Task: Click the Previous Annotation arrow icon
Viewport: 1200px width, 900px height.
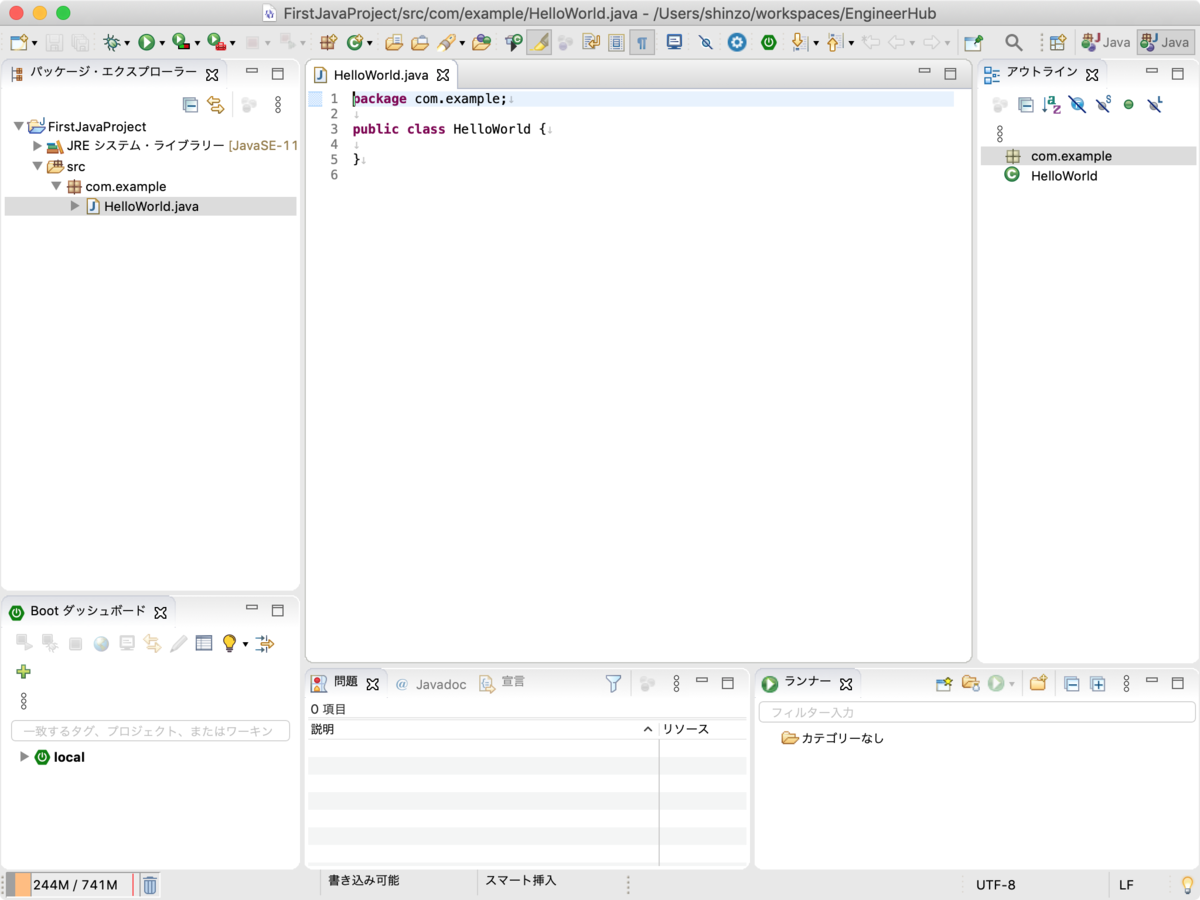Action: point(834,42)
